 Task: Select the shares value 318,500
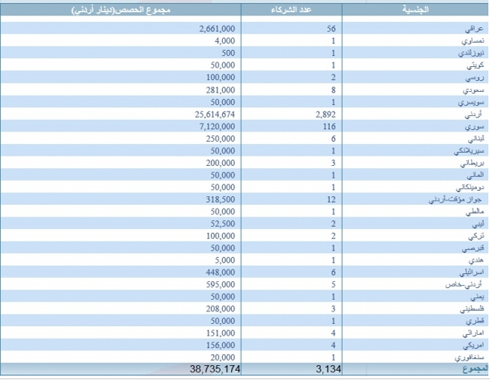[221, 199]
